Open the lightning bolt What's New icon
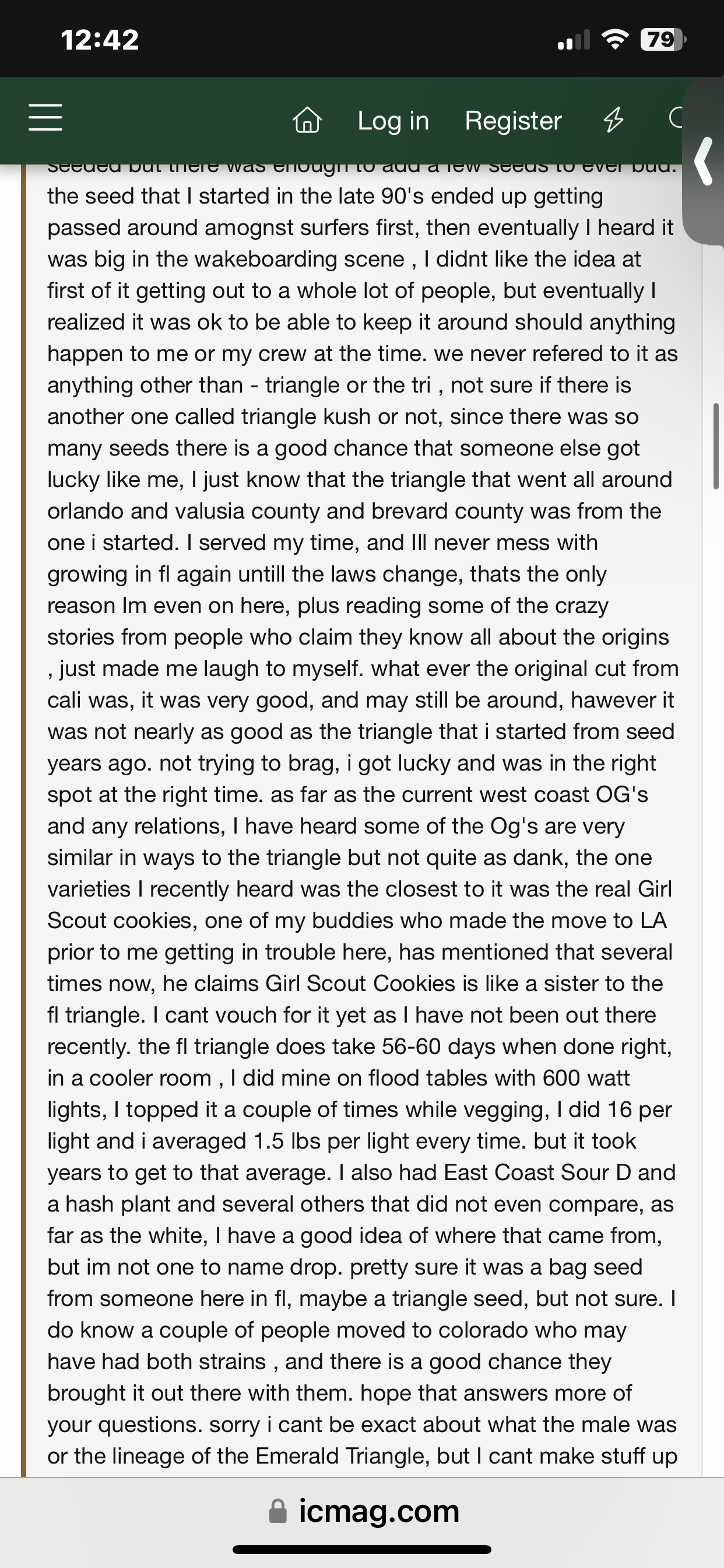This screenshot has height=1568, width=724. pyautogui.click(x=613, y=120)
